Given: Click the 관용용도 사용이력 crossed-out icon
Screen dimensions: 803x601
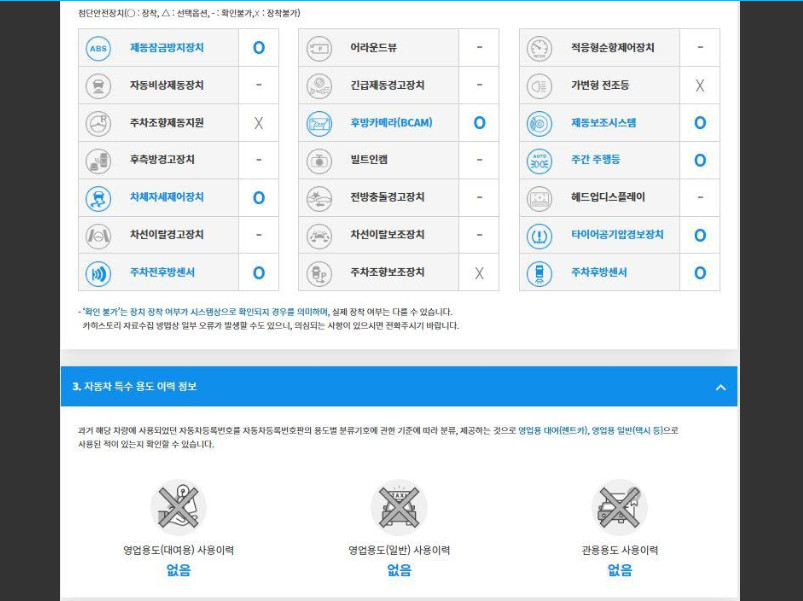Looking at the screenshot, I should coord(619,507).
